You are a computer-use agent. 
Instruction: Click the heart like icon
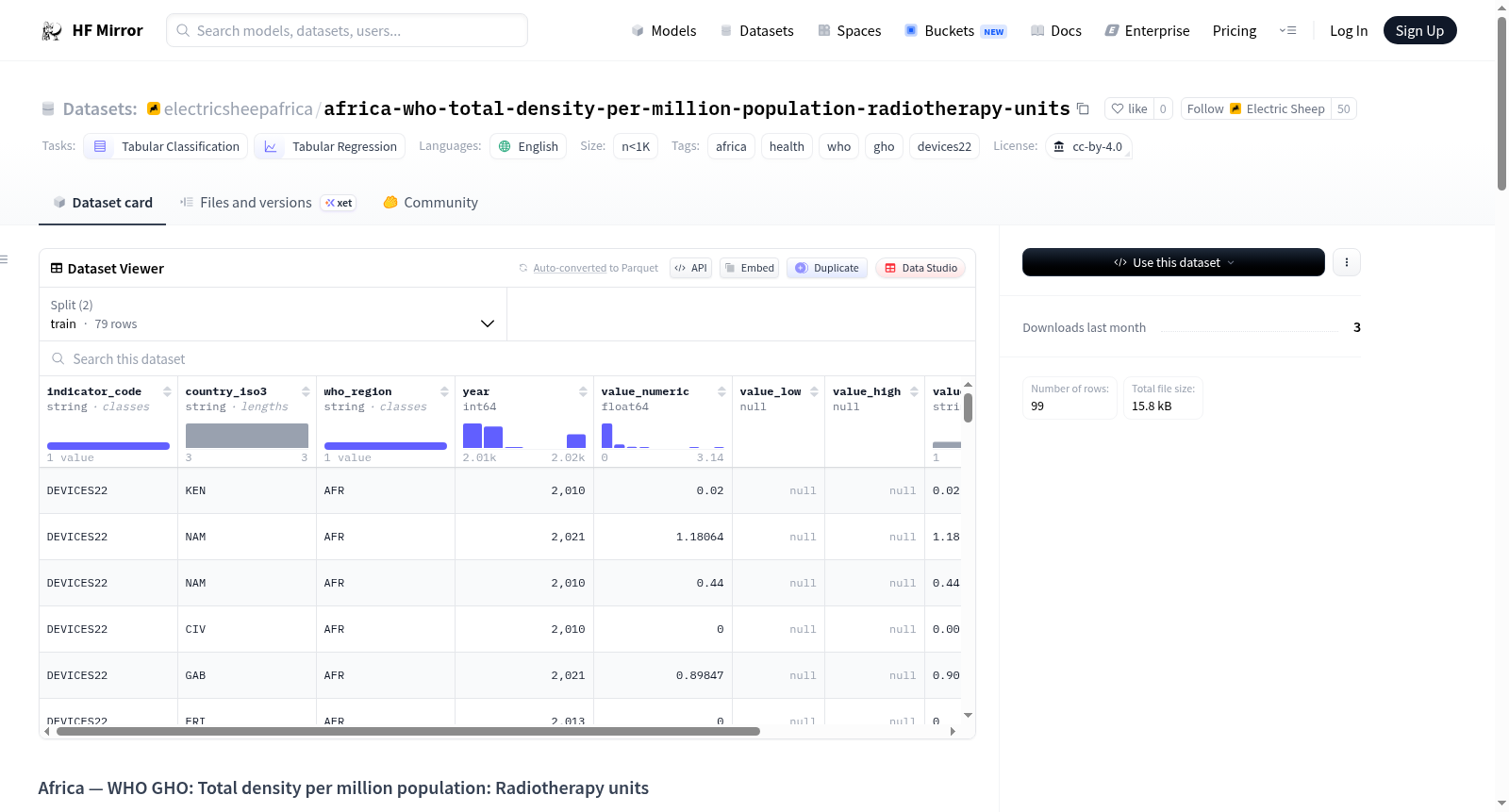coord(1118,109)
